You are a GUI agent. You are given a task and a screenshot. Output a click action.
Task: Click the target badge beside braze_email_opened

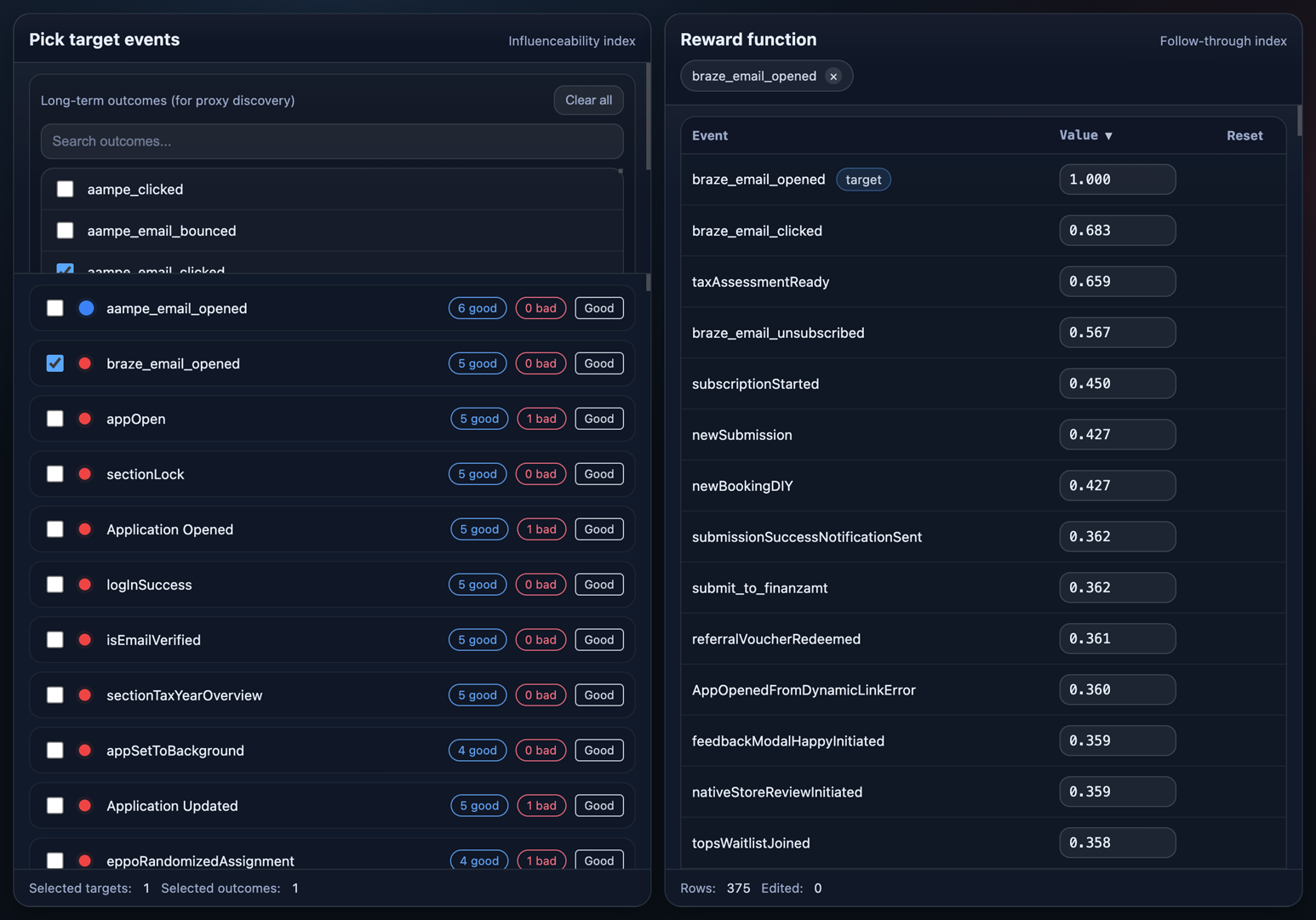coord(862,180)
